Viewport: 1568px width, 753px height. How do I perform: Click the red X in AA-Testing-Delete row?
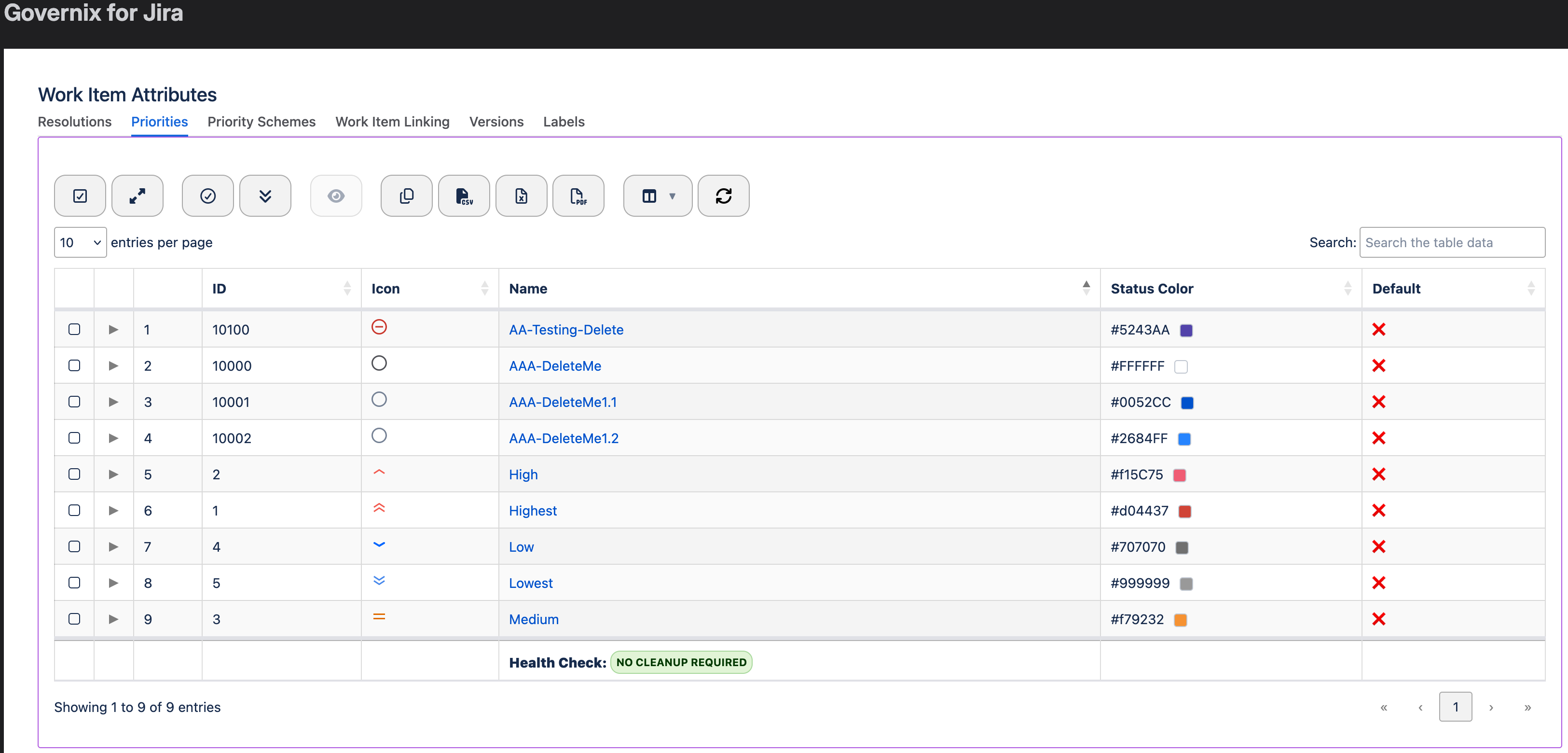click(x=1379, y=330)
